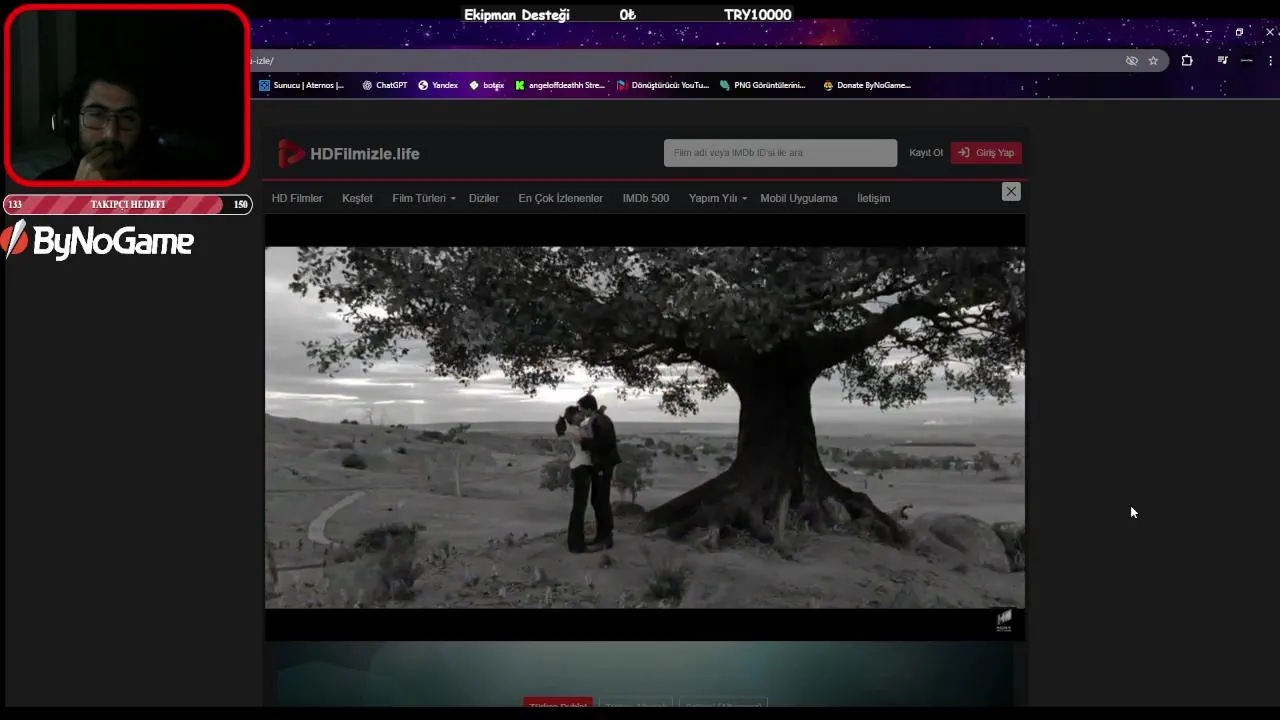This screenshot has height=720, width=1280.
Task: Open the Diziler menu item
Action: coord(484,198)
